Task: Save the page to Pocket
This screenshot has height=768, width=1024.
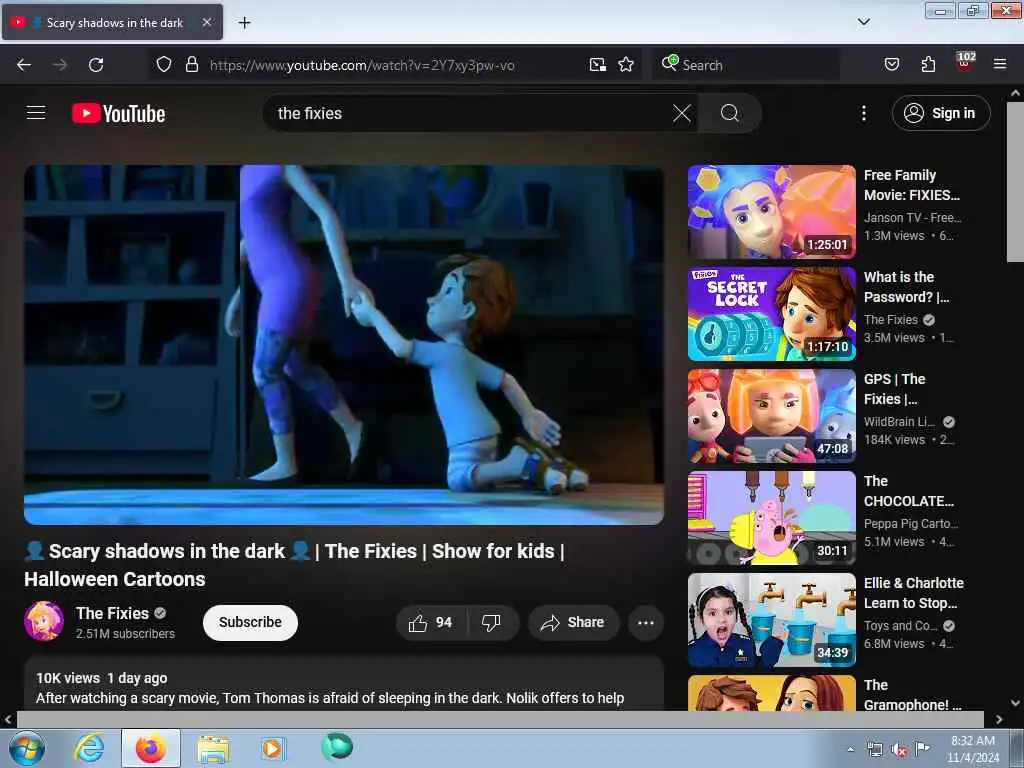Action: pyautogui.click(x=891, y=65)
